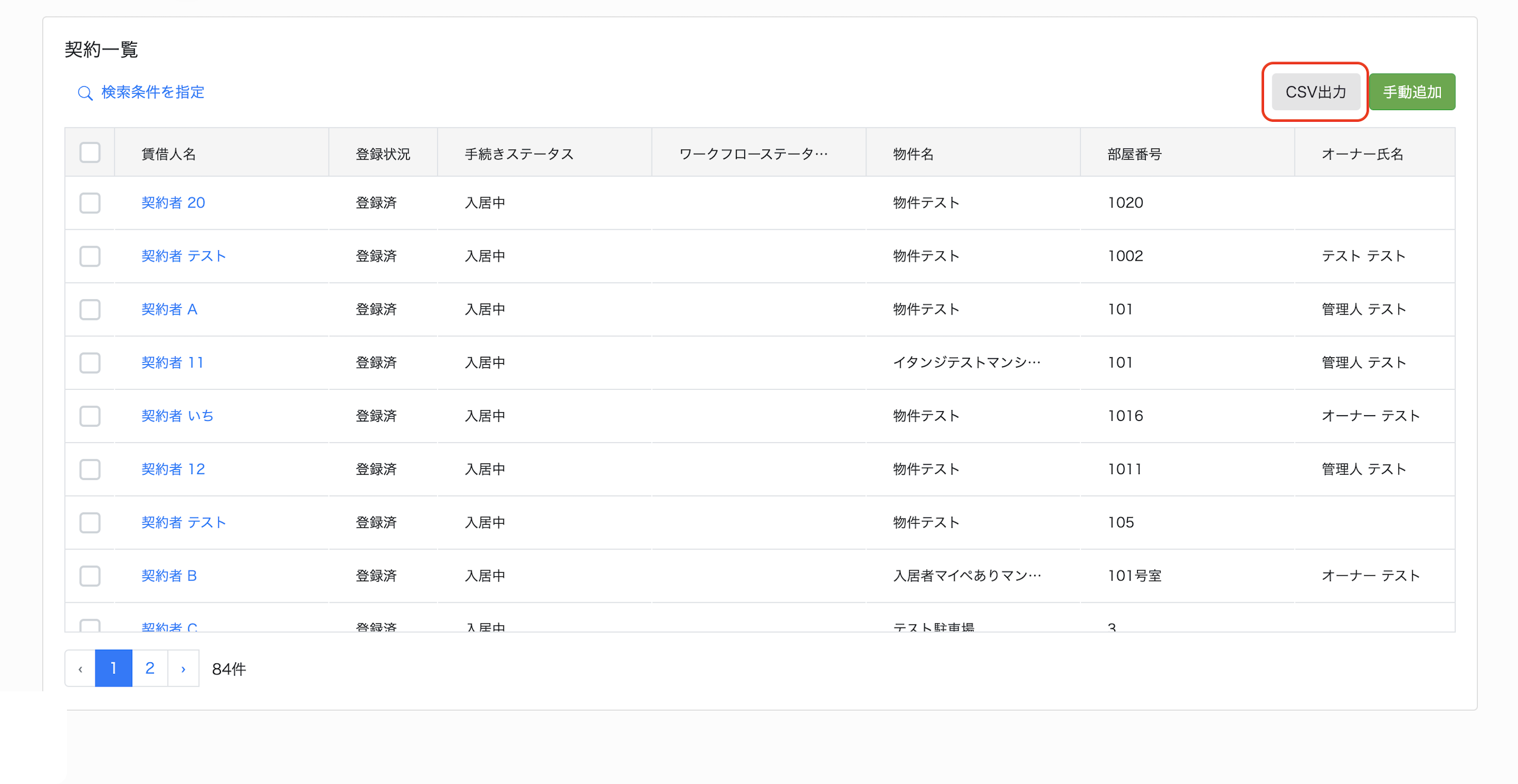Check the row with room 1002

90,256
